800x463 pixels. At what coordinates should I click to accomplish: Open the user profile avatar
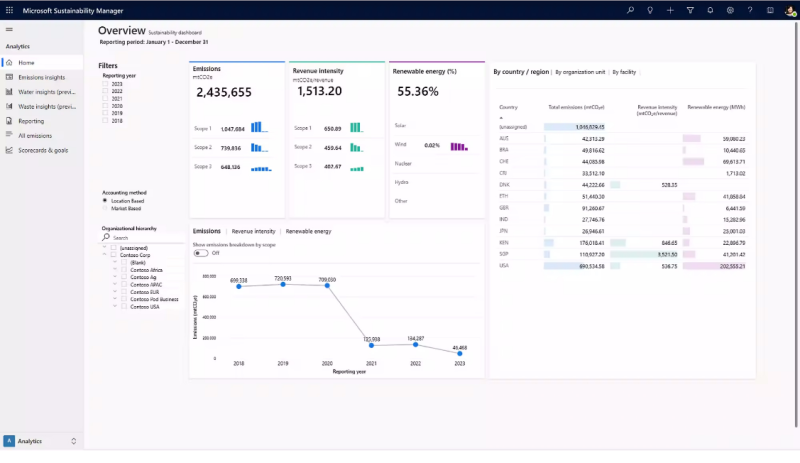pos(790,11)
